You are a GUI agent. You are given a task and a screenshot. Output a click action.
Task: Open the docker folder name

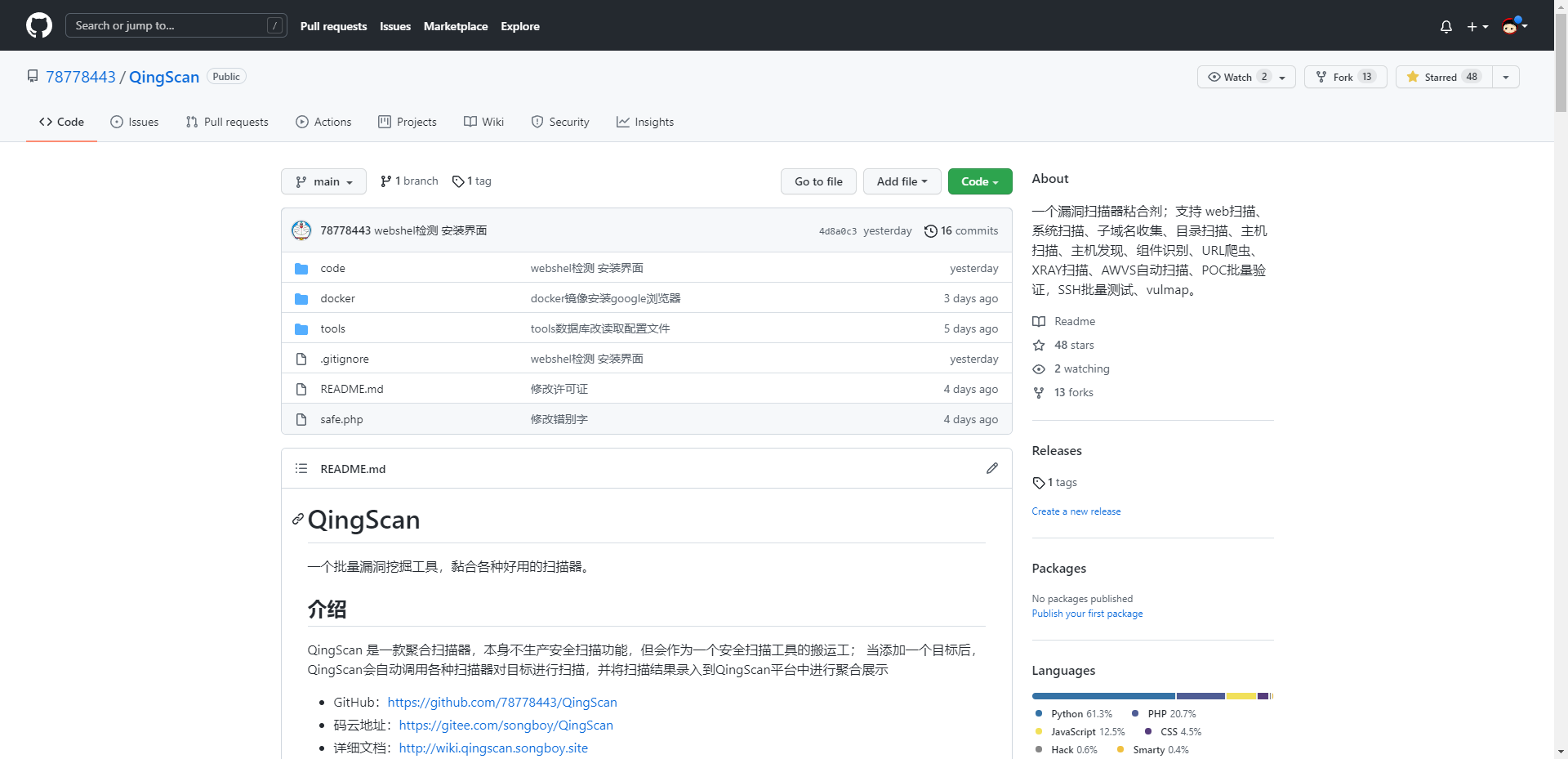tap(337, 298)
